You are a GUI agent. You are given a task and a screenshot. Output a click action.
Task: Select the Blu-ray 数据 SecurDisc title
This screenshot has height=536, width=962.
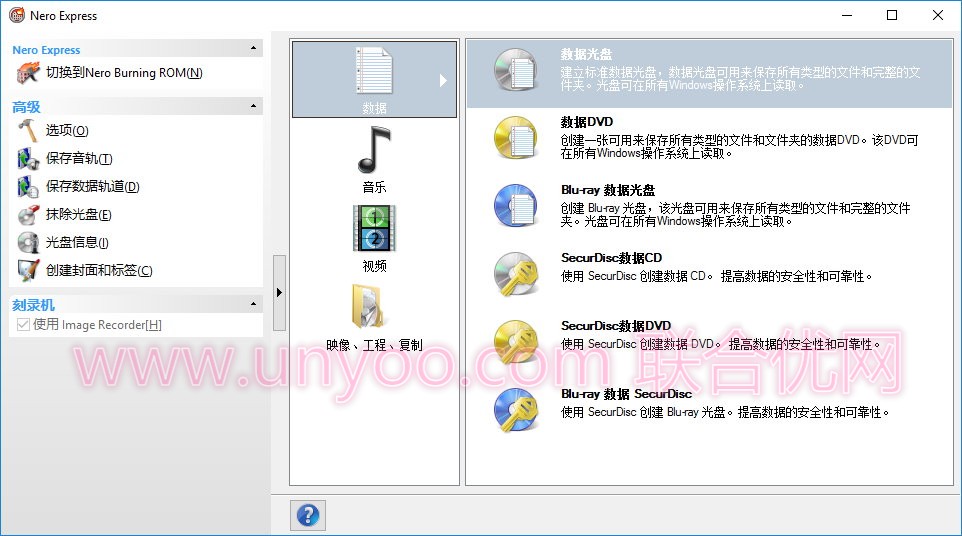[x=626, y=394]
